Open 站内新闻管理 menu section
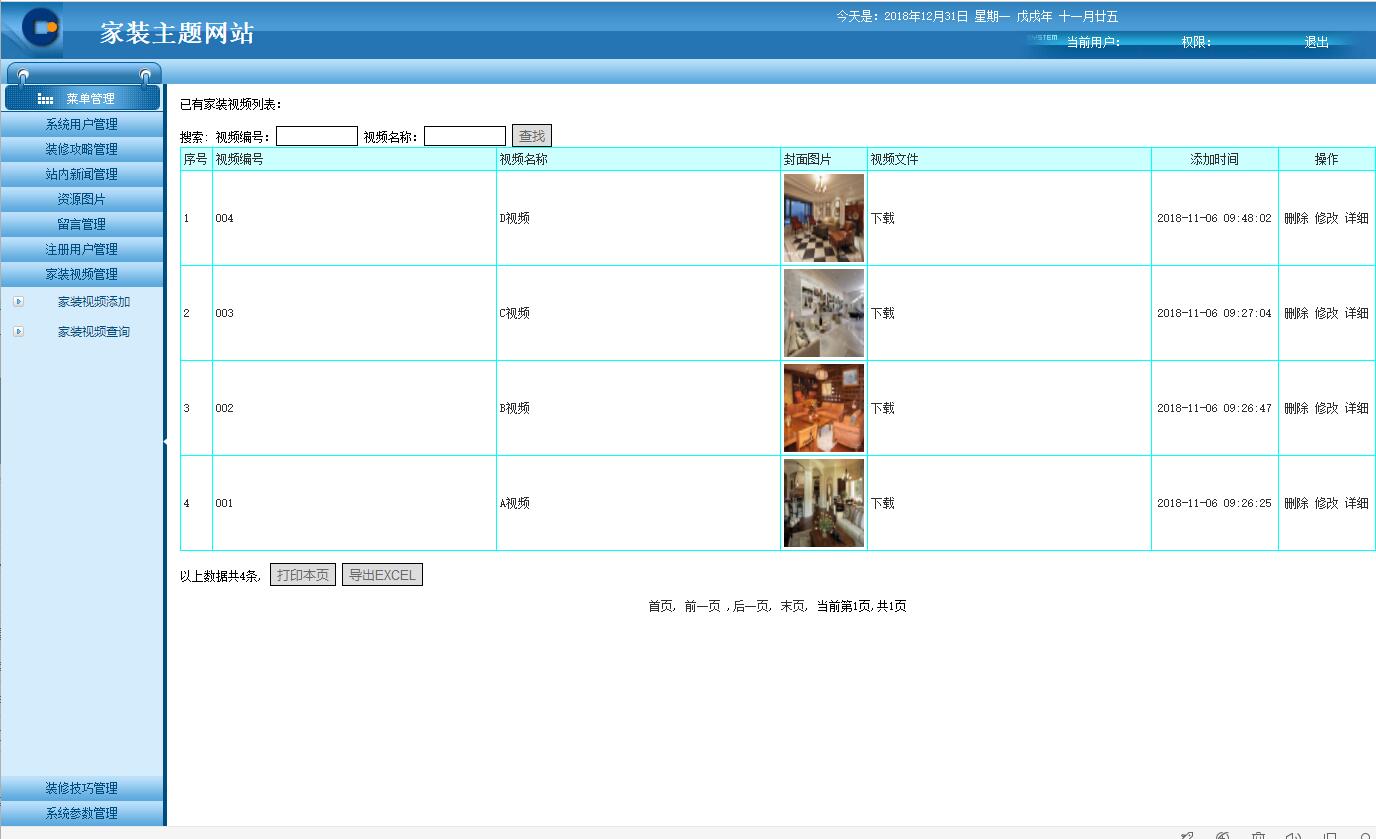1376x839 pixels. [x=81, y=174]
